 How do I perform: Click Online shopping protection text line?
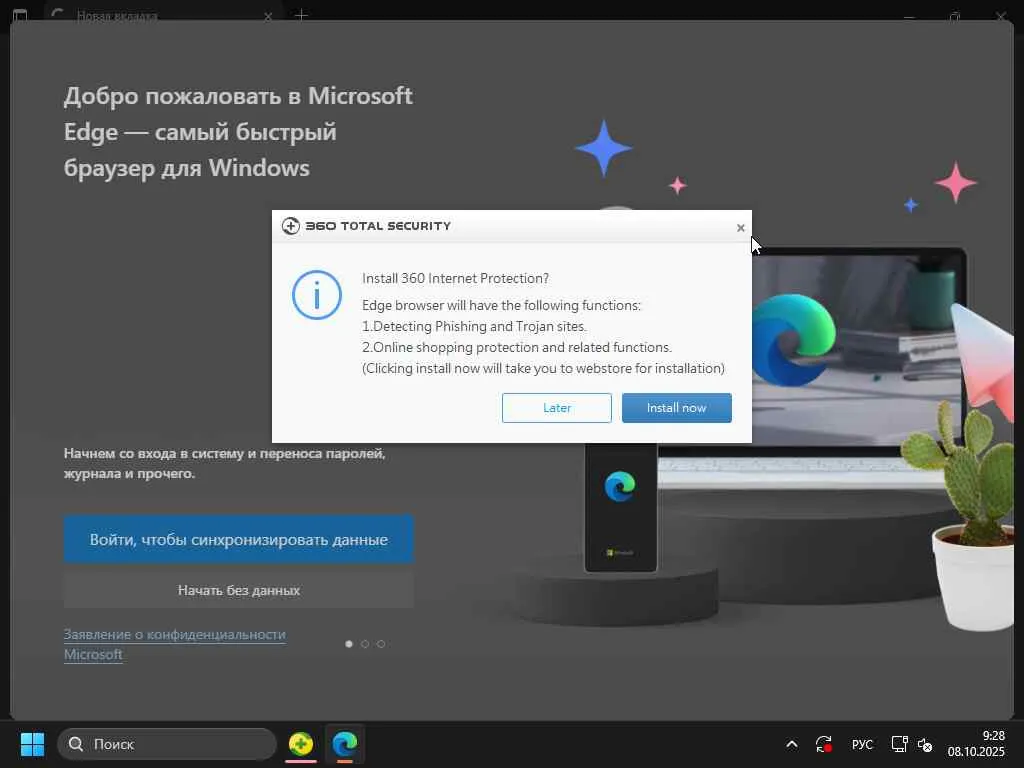click(x=517, y=347)
